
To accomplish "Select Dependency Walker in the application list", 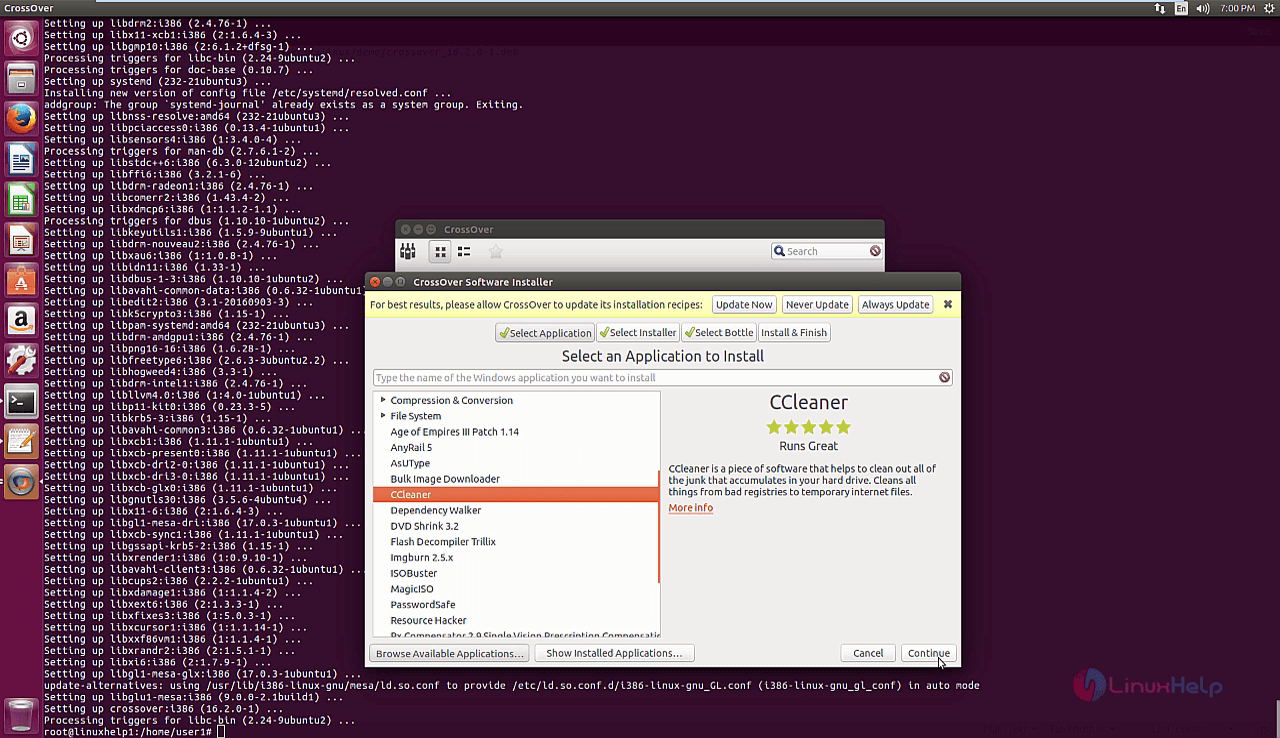I will (435, 510).
